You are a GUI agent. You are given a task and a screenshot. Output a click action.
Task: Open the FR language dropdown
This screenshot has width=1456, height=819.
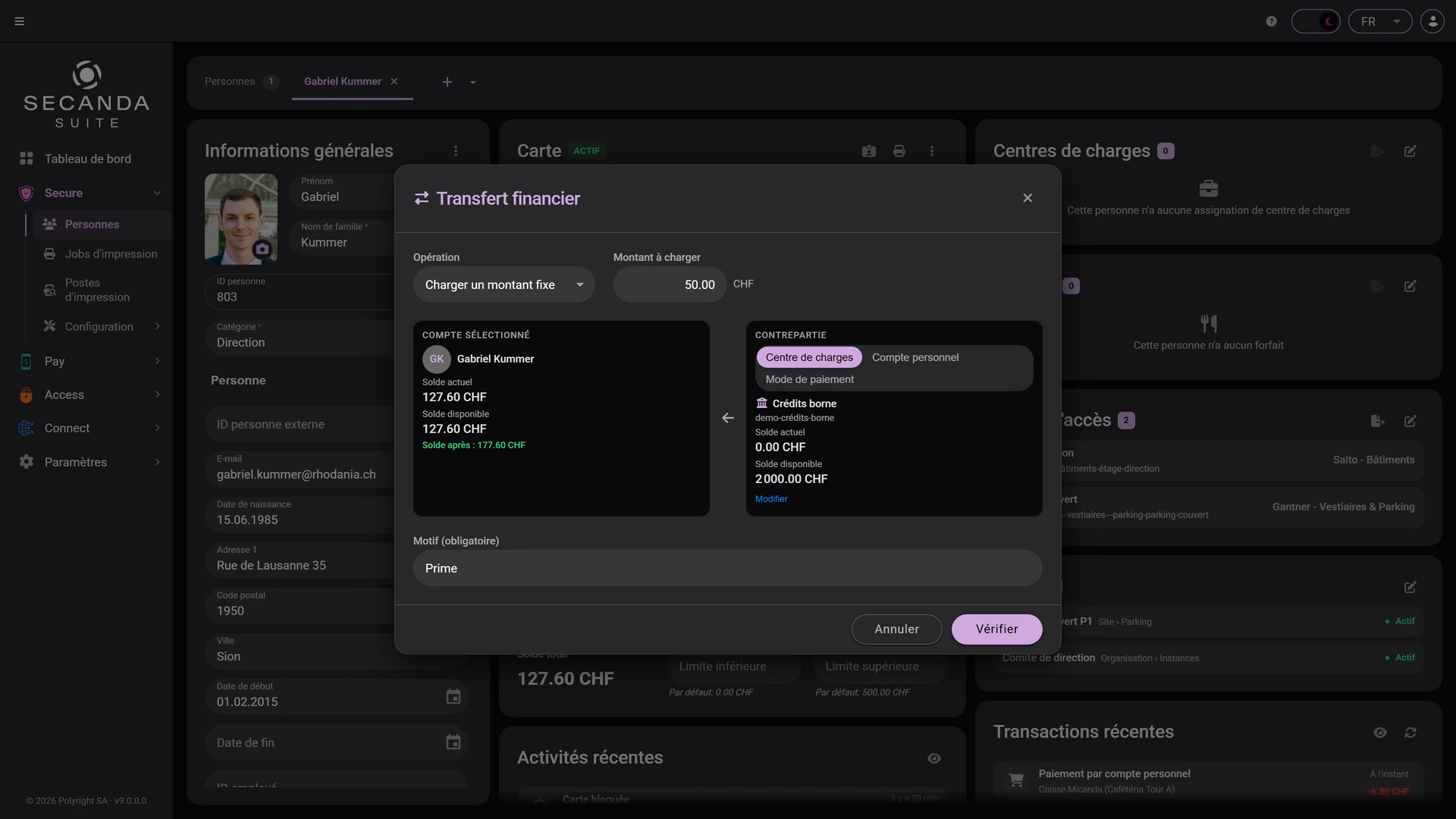(1380, 21)
